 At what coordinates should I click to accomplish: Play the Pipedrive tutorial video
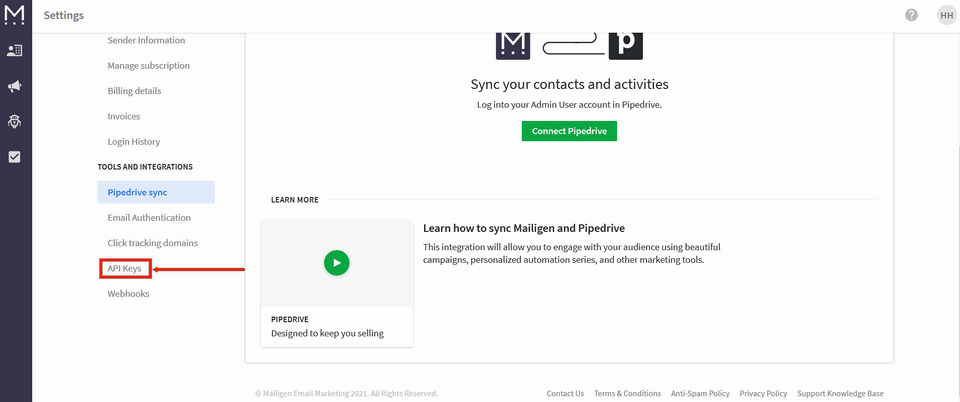(337, 263)
